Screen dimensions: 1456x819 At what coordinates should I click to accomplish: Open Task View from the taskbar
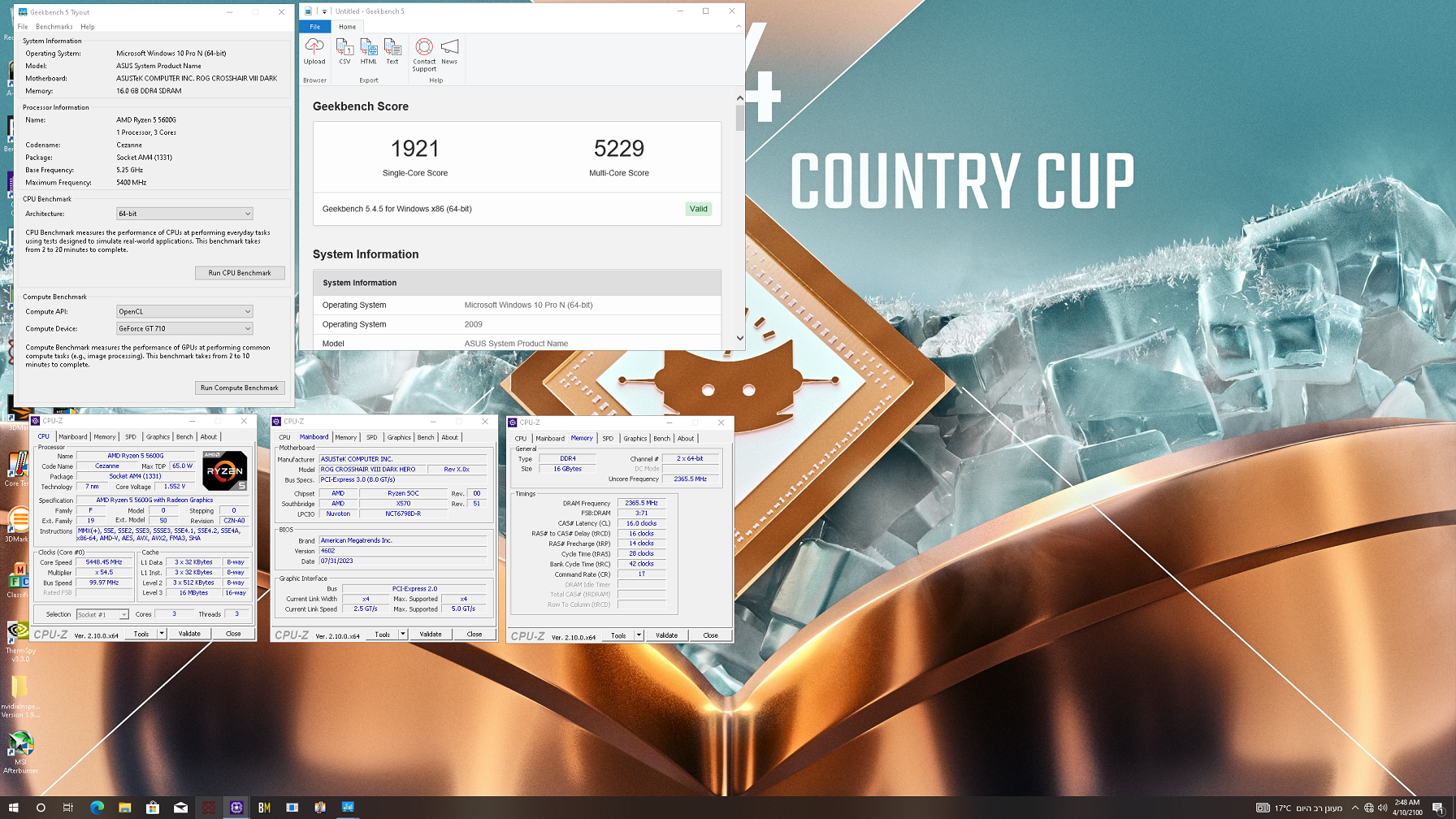tap(68, 808)
